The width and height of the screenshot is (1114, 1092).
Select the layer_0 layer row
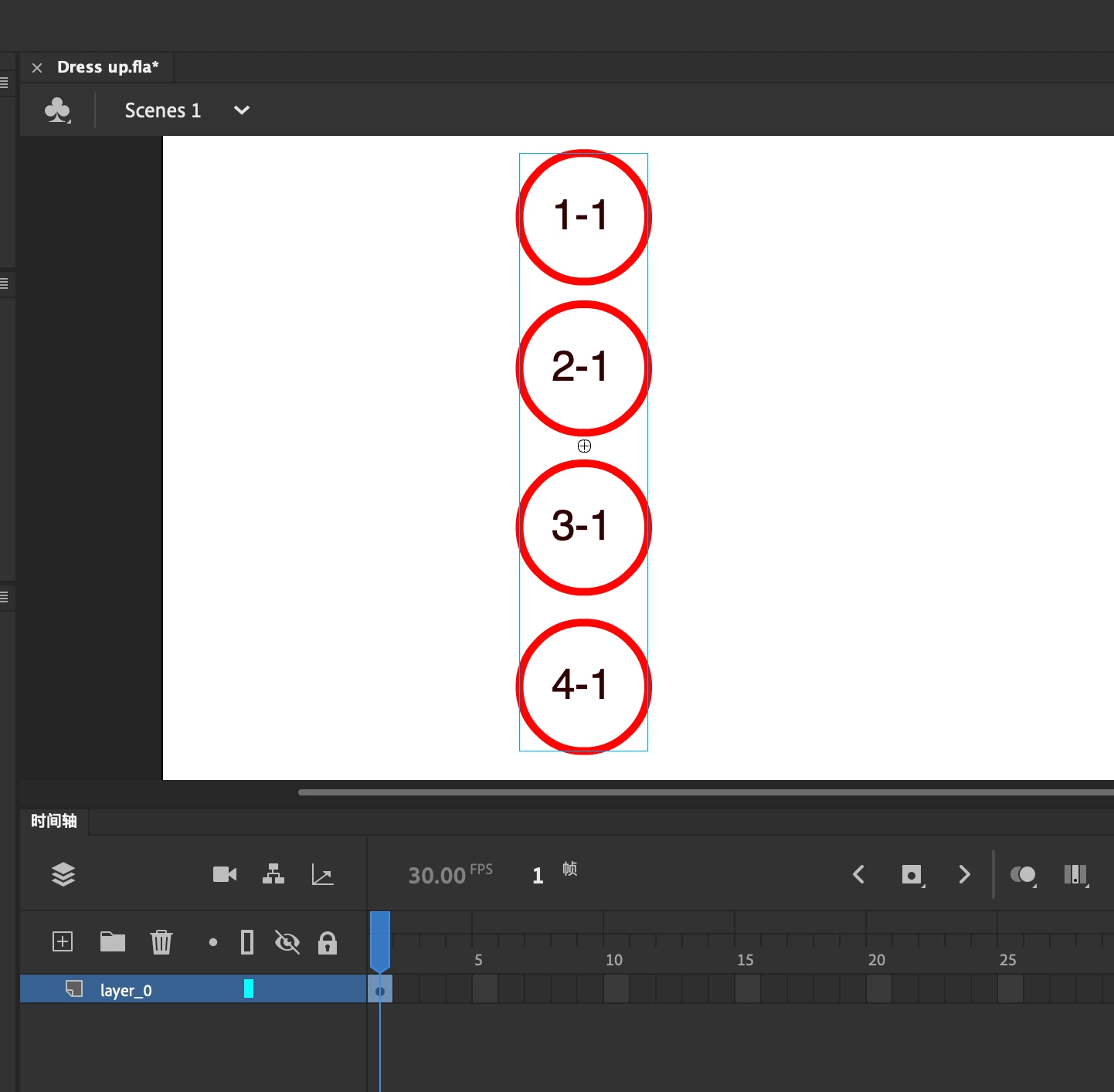(x=193, y=989)
